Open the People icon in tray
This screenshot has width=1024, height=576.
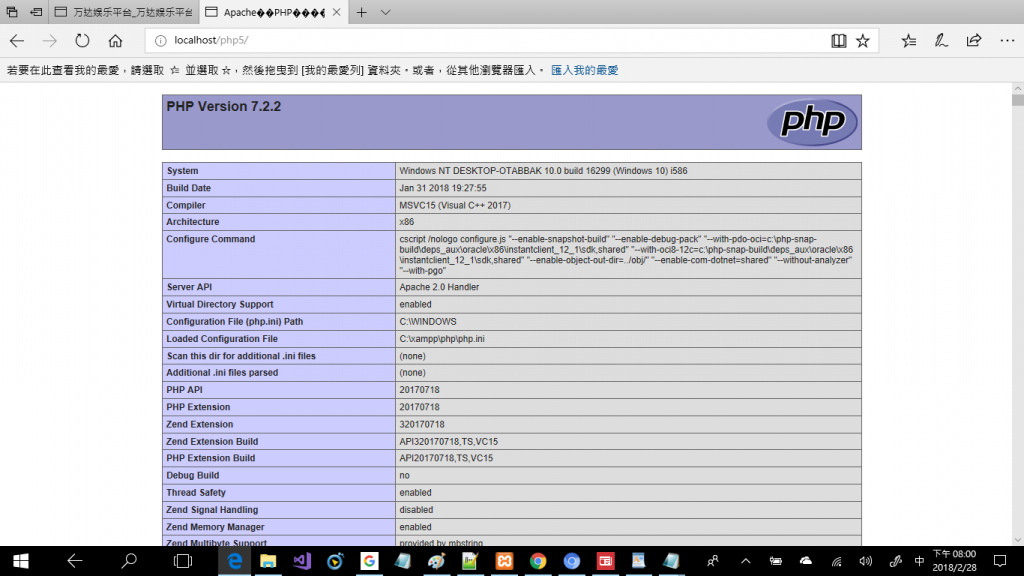[712, 561]
